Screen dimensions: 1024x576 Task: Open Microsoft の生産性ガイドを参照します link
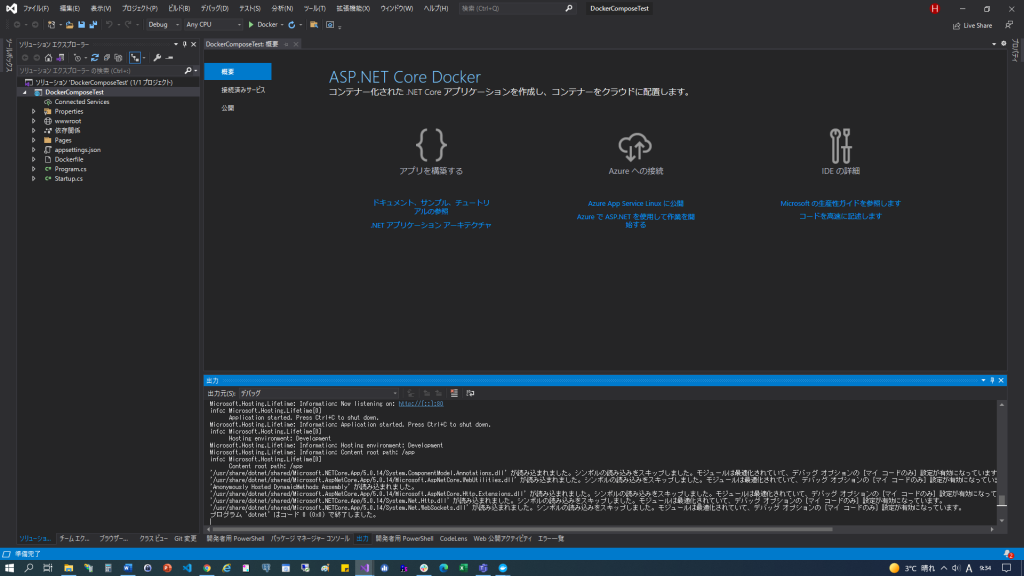(840, 204)
